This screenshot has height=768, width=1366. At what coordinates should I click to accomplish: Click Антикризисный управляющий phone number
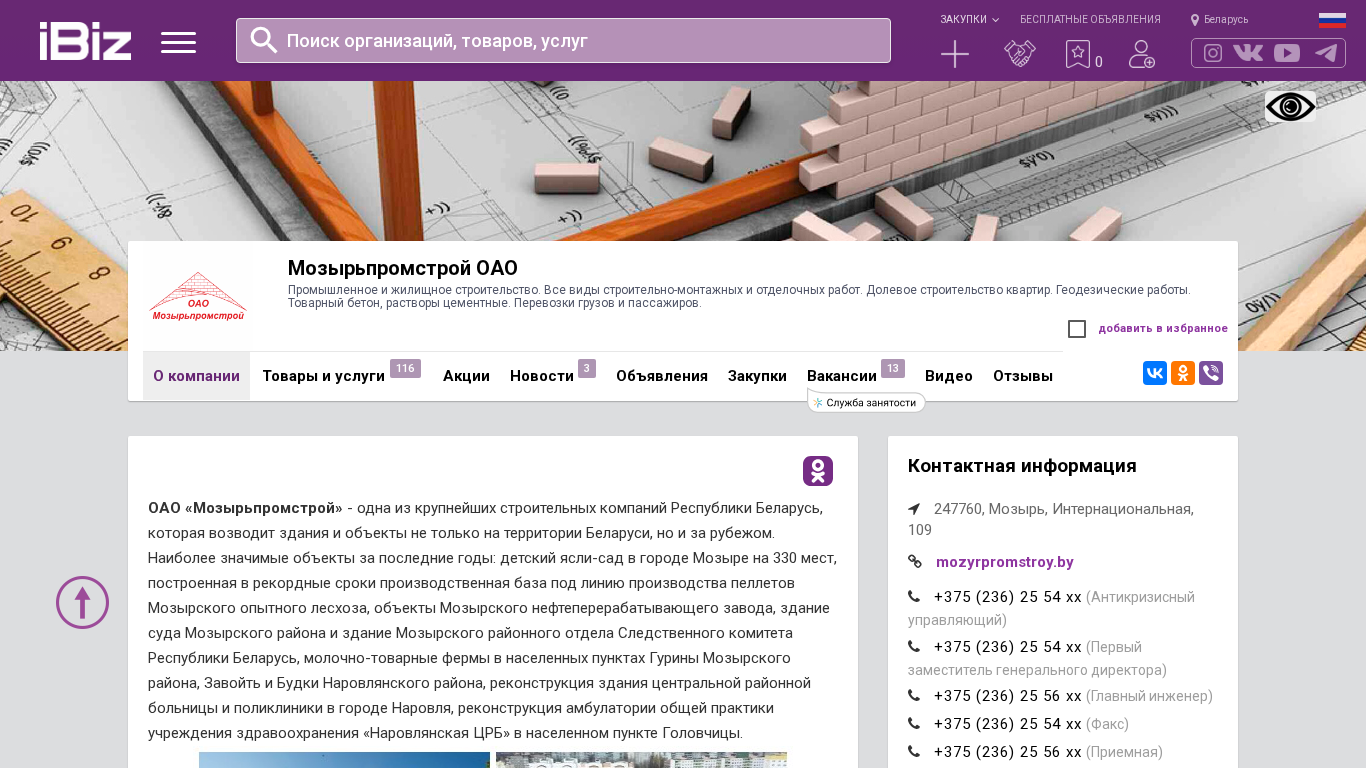click(x=1008, y=597)
